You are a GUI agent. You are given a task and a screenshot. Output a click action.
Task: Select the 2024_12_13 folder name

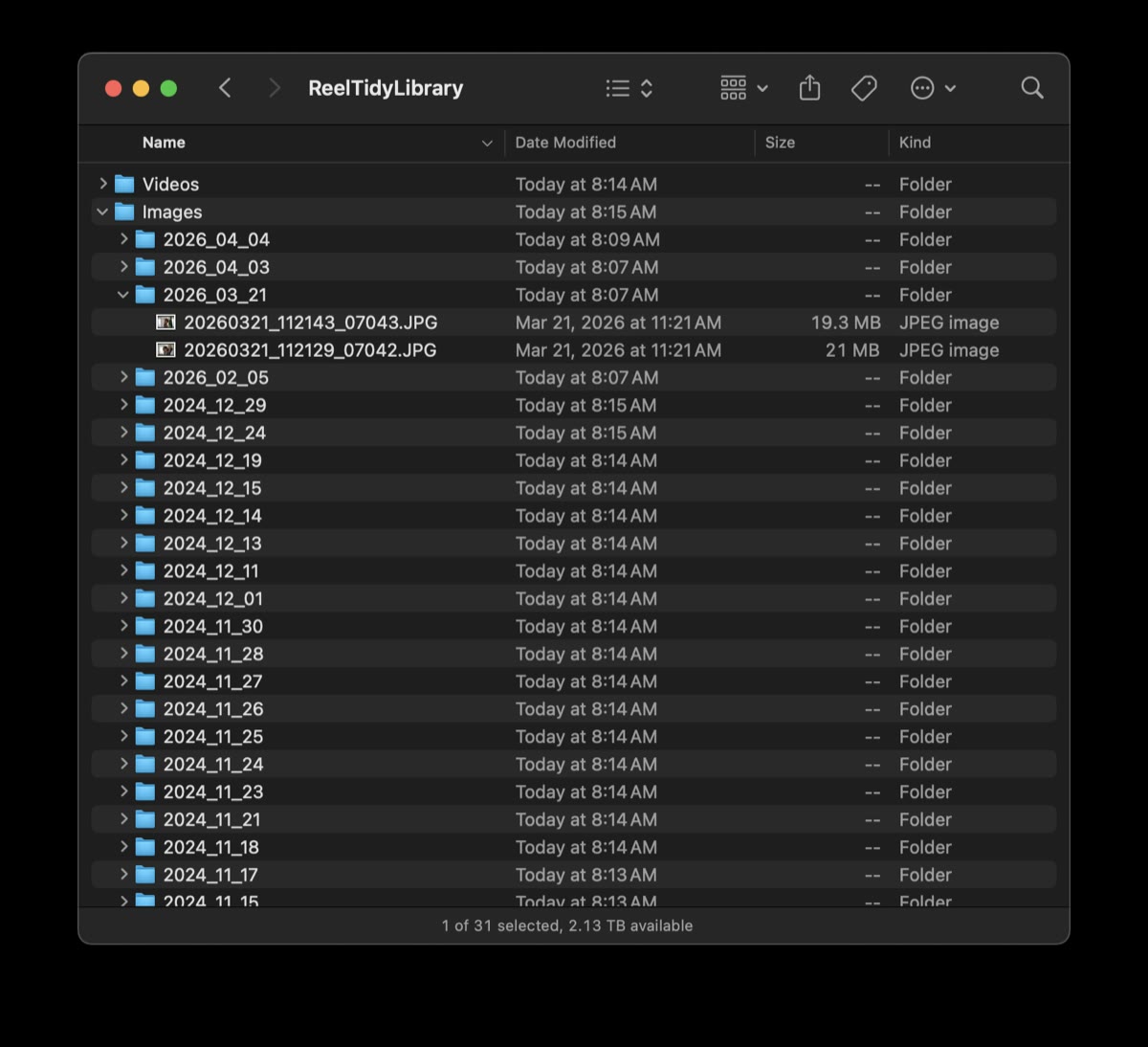click(x=212, y=544)
